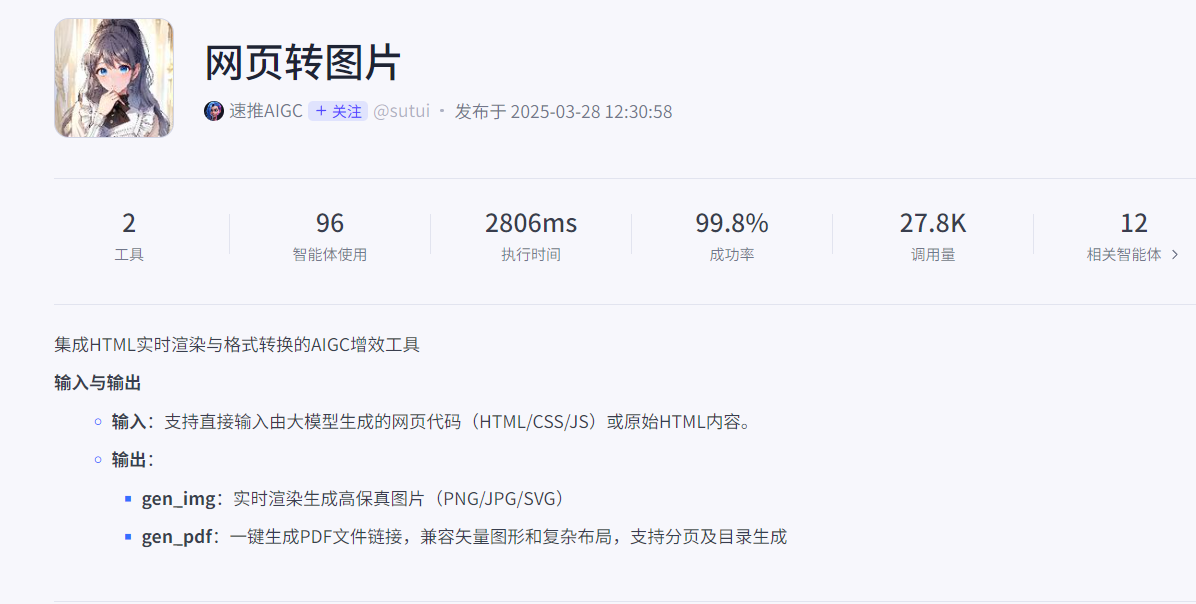Follow the author with + 关注 button
The height and width of the screenshot is (604, 1196).
338,111
